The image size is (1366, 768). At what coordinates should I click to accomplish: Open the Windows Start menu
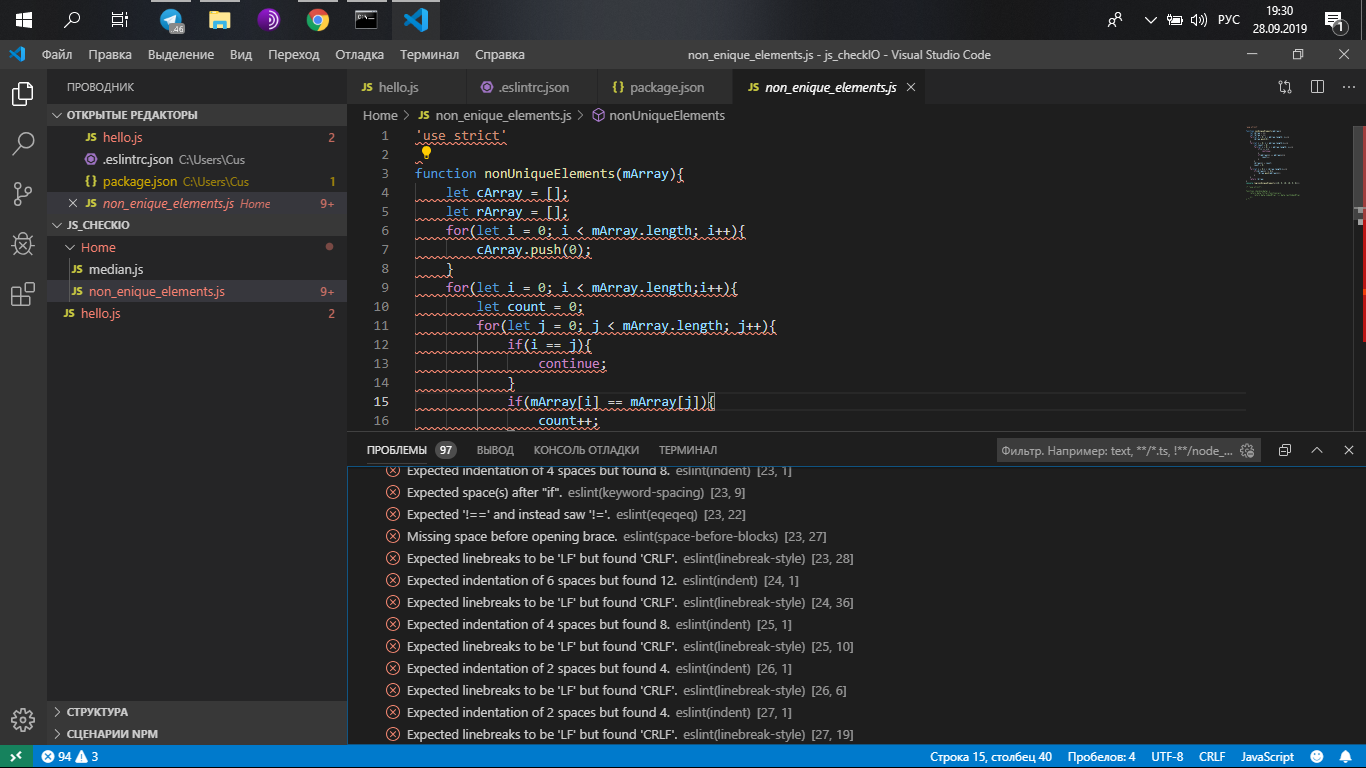coord(23,20)
